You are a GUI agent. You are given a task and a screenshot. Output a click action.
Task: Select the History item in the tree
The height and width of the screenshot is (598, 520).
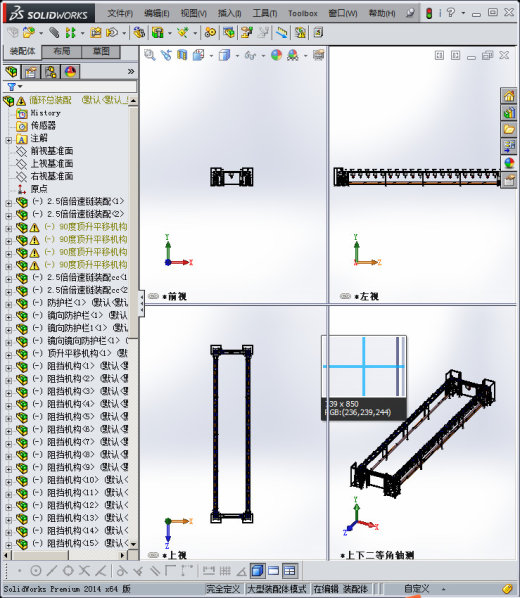(45, 113)
